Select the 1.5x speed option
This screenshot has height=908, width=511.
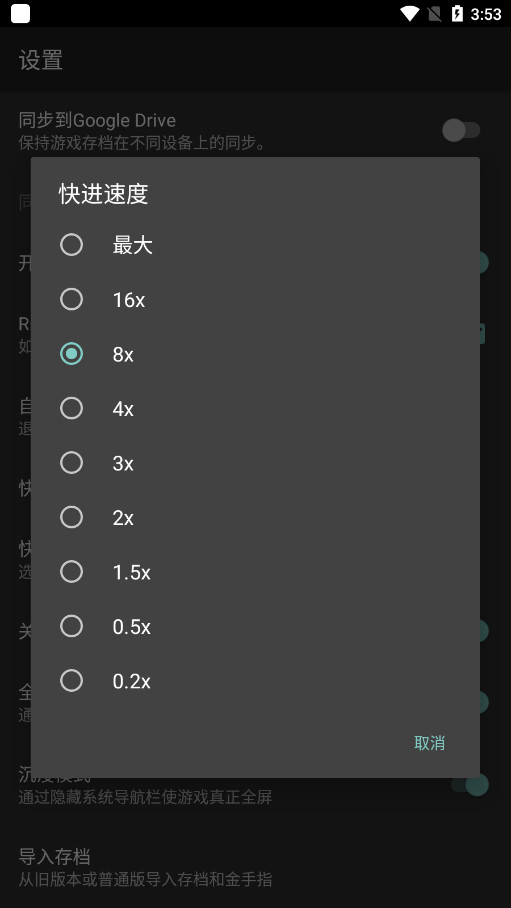[x=71, y=572]
